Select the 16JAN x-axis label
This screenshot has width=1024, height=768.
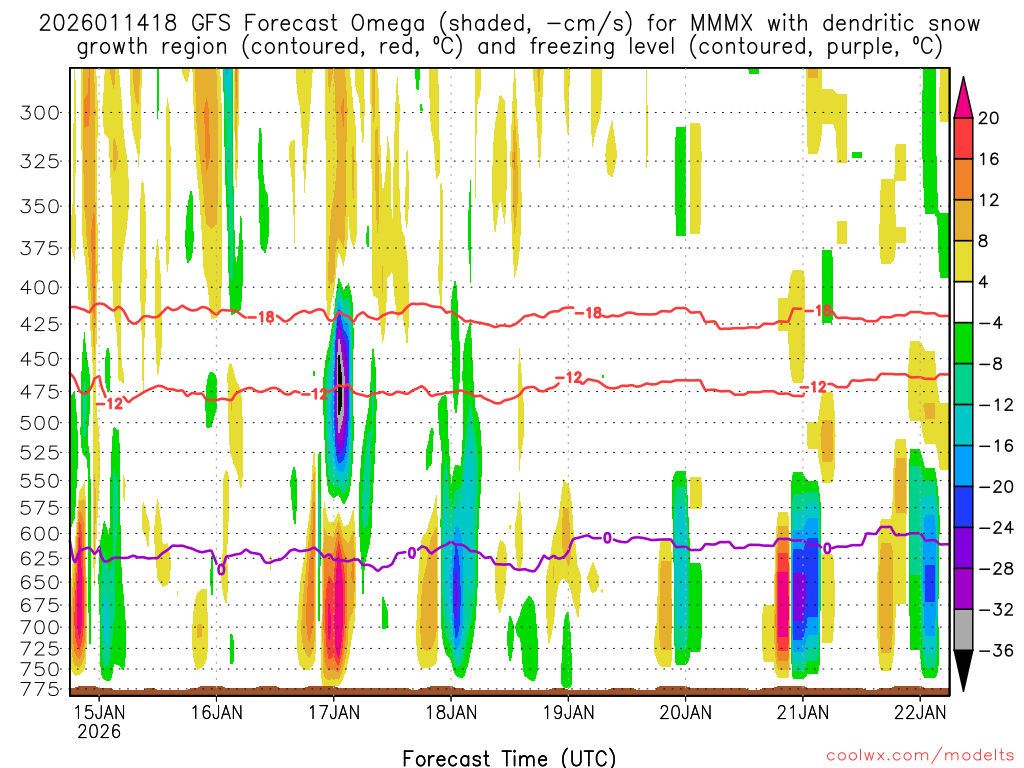point(216,712)
